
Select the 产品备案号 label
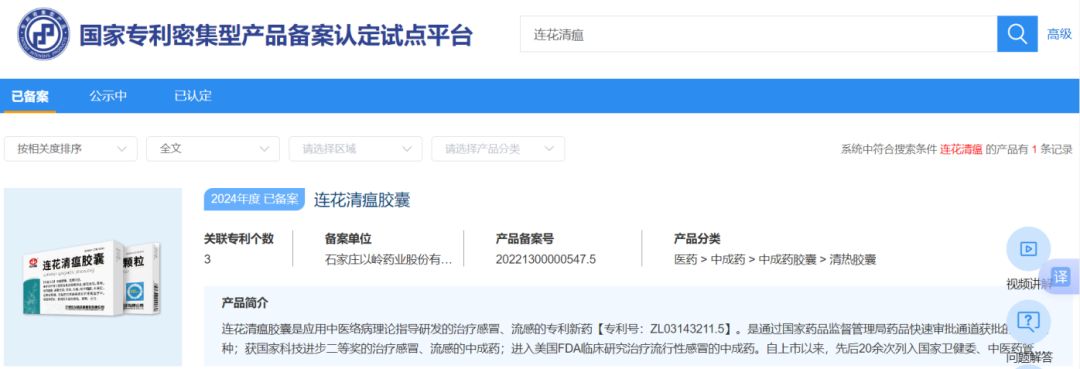pos(524,239)
